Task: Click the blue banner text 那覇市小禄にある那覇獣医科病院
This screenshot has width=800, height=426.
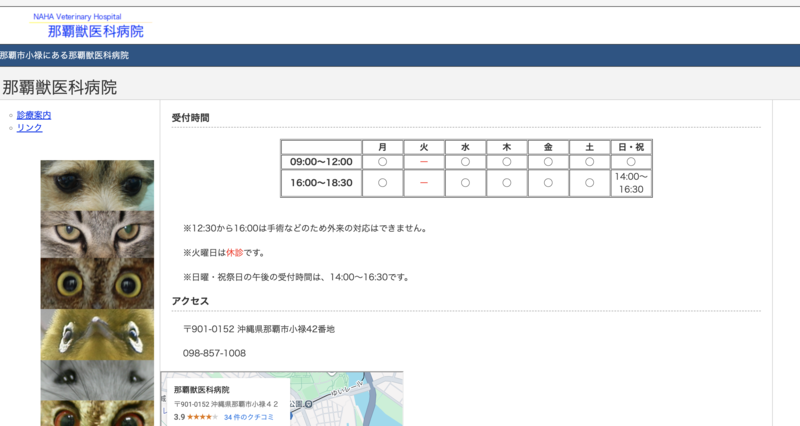Action: click(65, 55)
